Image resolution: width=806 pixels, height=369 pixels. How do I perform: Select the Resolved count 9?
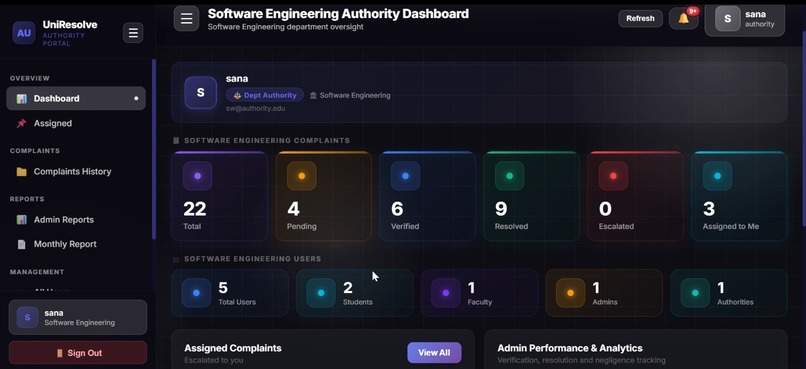coord(501,209)
